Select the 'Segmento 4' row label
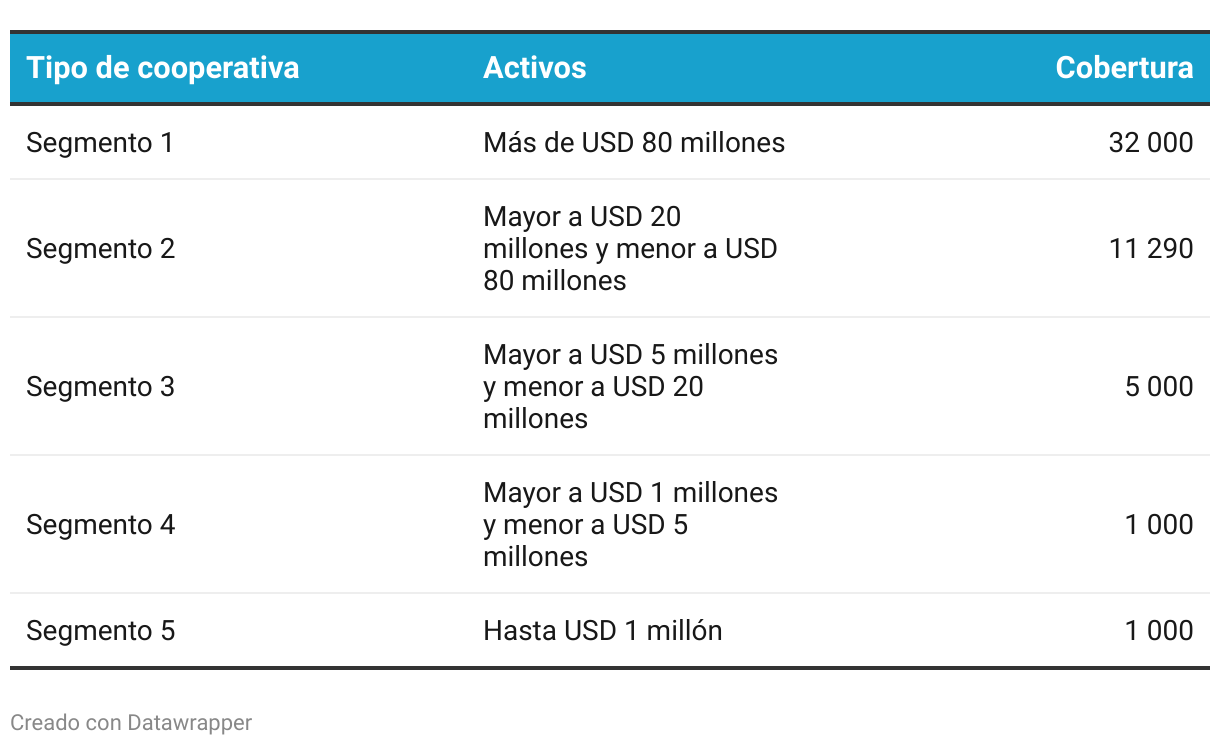The width and height of the screenshot is (1220, 746). click(100, 525)
